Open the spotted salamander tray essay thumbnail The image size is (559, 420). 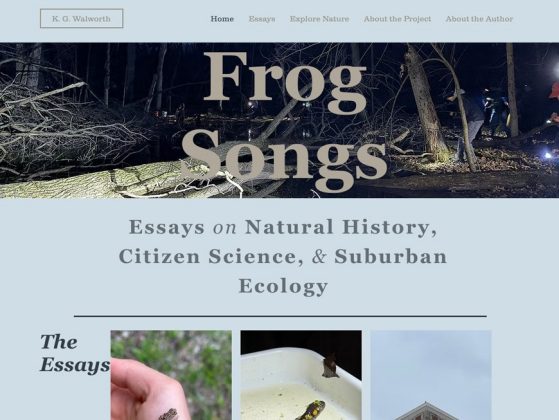pos(301,375)
